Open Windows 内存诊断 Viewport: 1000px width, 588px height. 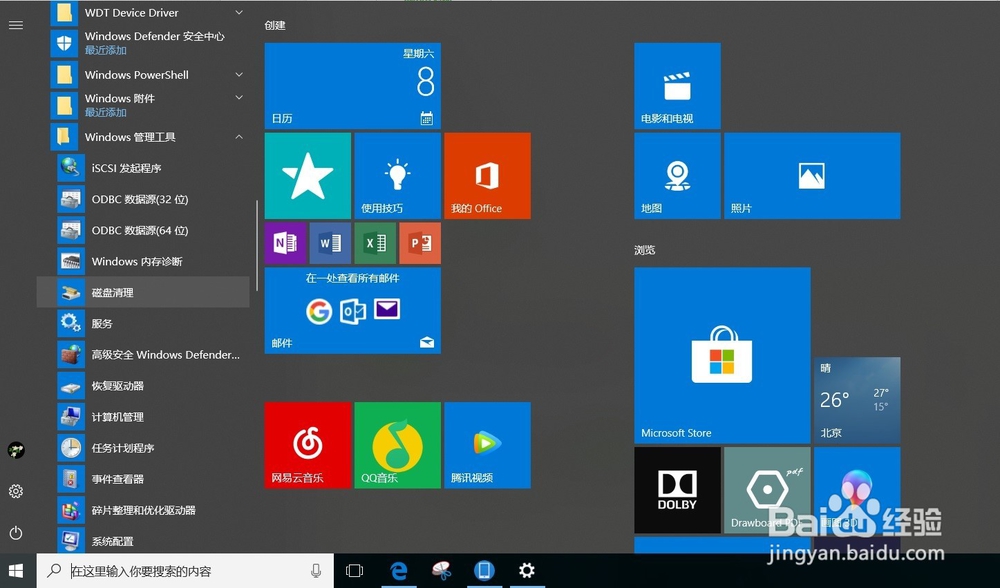click(x=148, y=261)
